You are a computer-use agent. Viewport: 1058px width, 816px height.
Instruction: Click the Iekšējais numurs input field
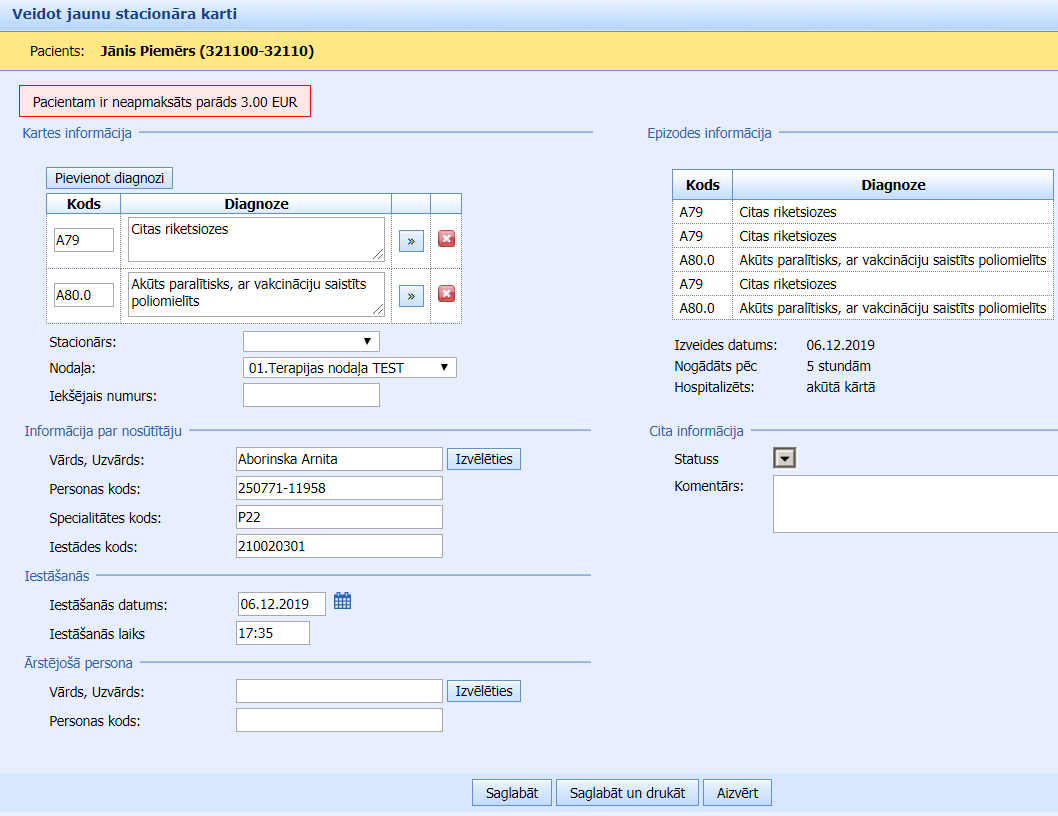(311, 395)
